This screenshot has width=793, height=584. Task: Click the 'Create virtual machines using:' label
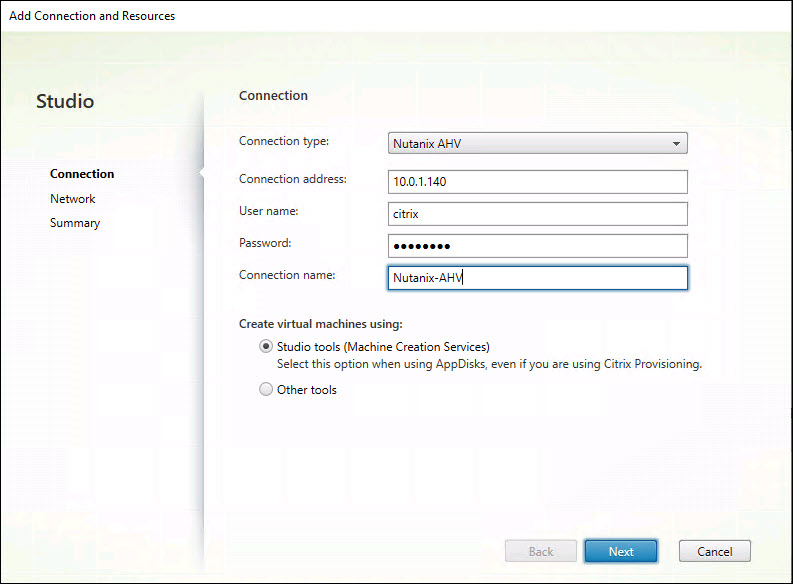tap(321, 324)
